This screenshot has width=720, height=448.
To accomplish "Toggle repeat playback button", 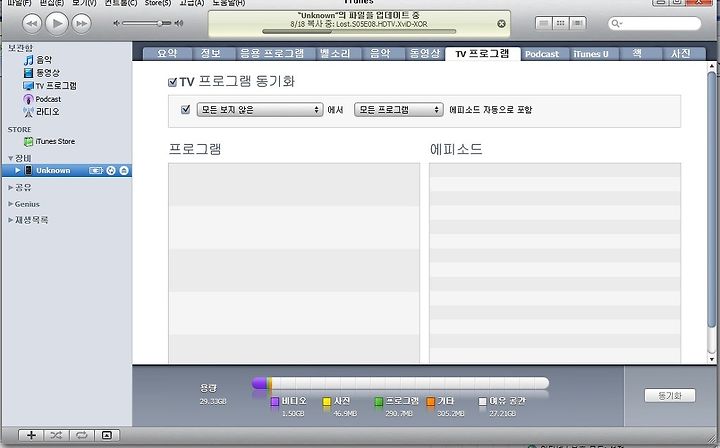I will click(x=81, y=435).
